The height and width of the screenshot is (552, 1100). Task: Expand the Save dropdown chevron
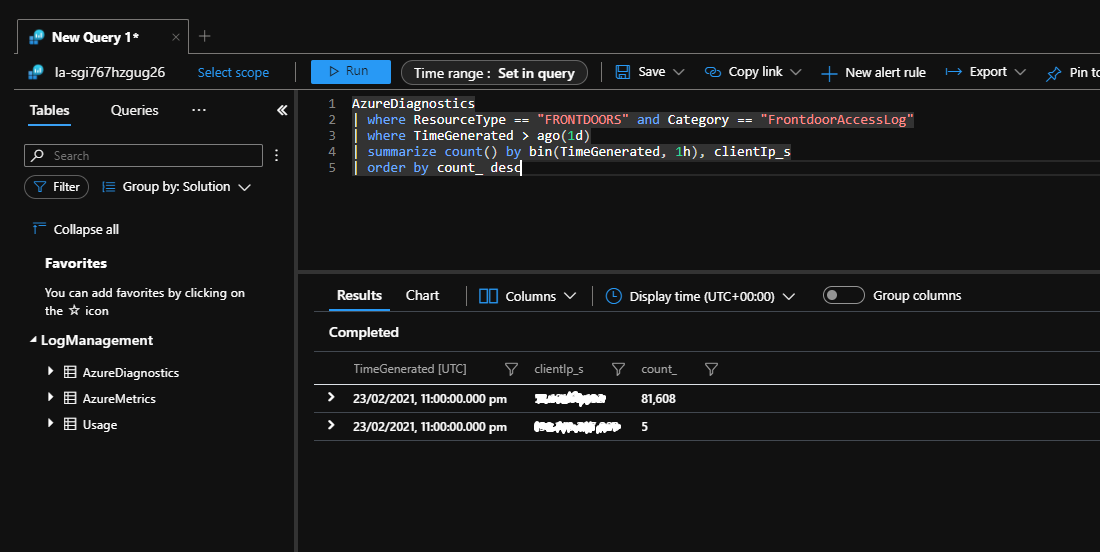pos(678,72)
